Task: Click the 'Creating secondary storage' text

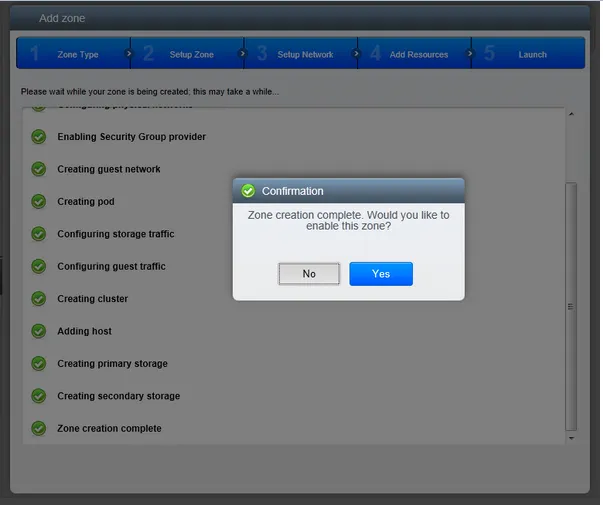Action: point(118,396)
